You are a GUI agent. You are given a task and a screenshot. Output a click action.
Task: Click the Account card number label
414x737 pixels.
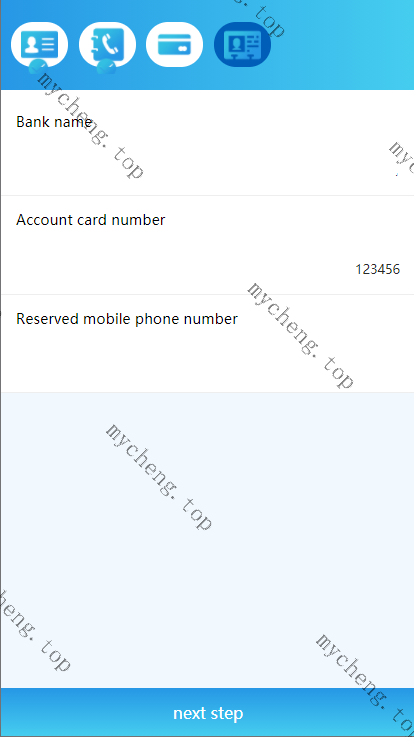click(91, 220)
